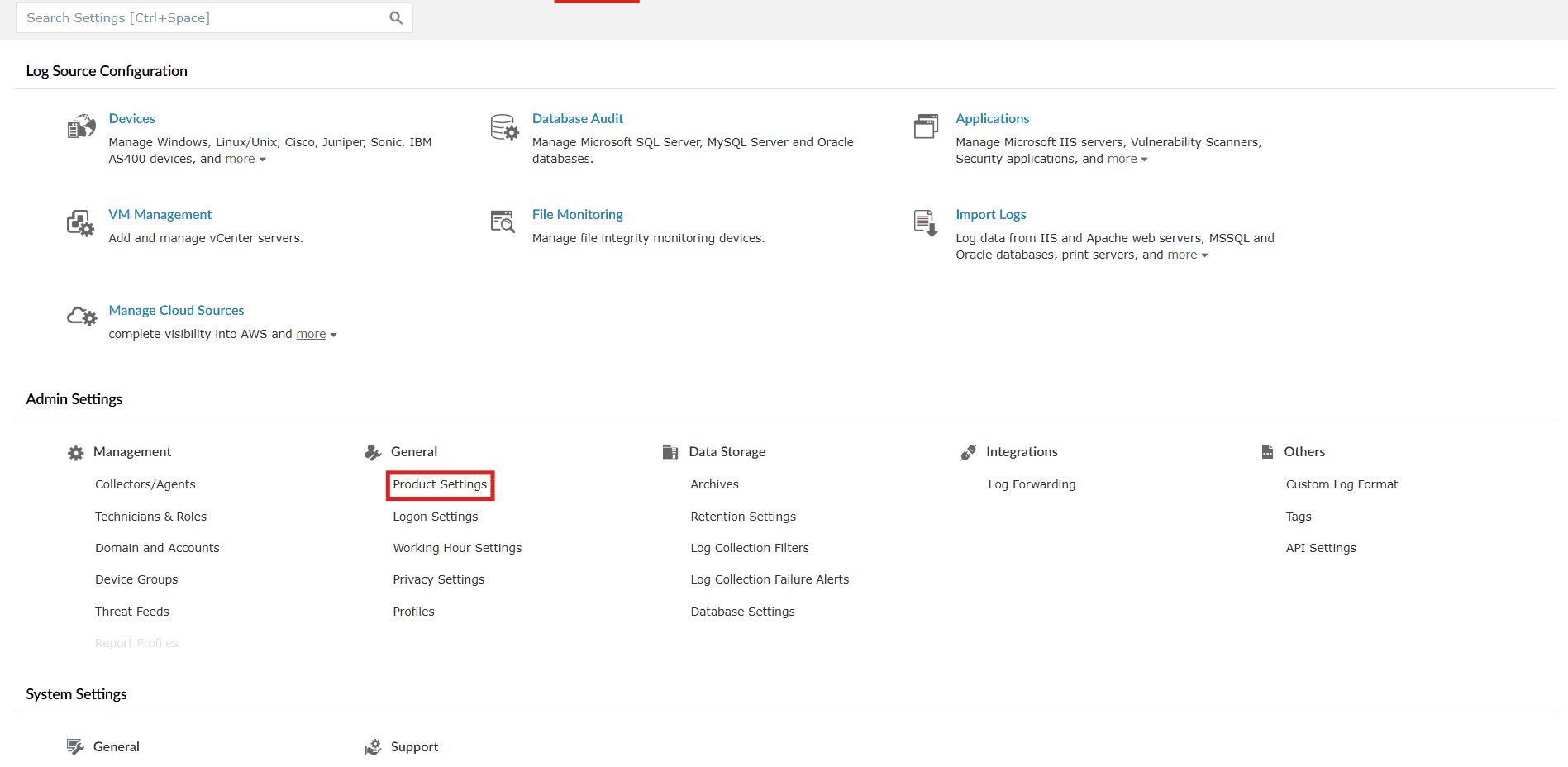The height and width of the screenshot is (767, 1568).
Task: Expand the more dropdown for Manage Cloud Sources
Action: click(309, 334)
